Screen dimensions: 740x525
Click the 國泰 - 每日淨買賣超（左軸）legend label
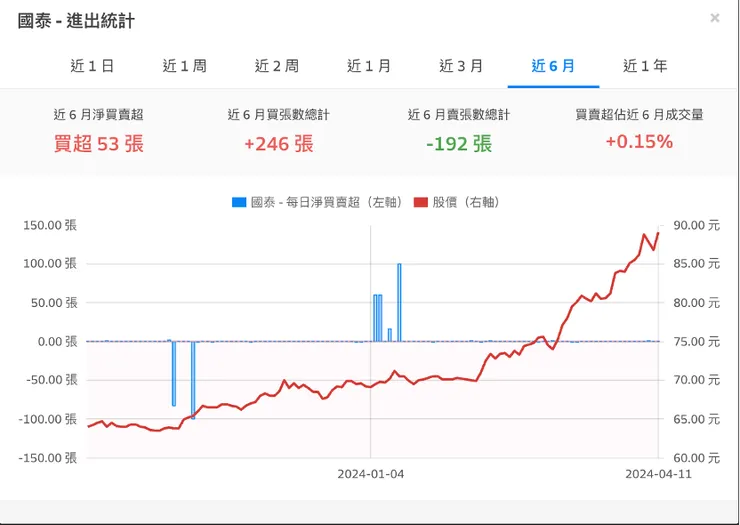(328, 203)
